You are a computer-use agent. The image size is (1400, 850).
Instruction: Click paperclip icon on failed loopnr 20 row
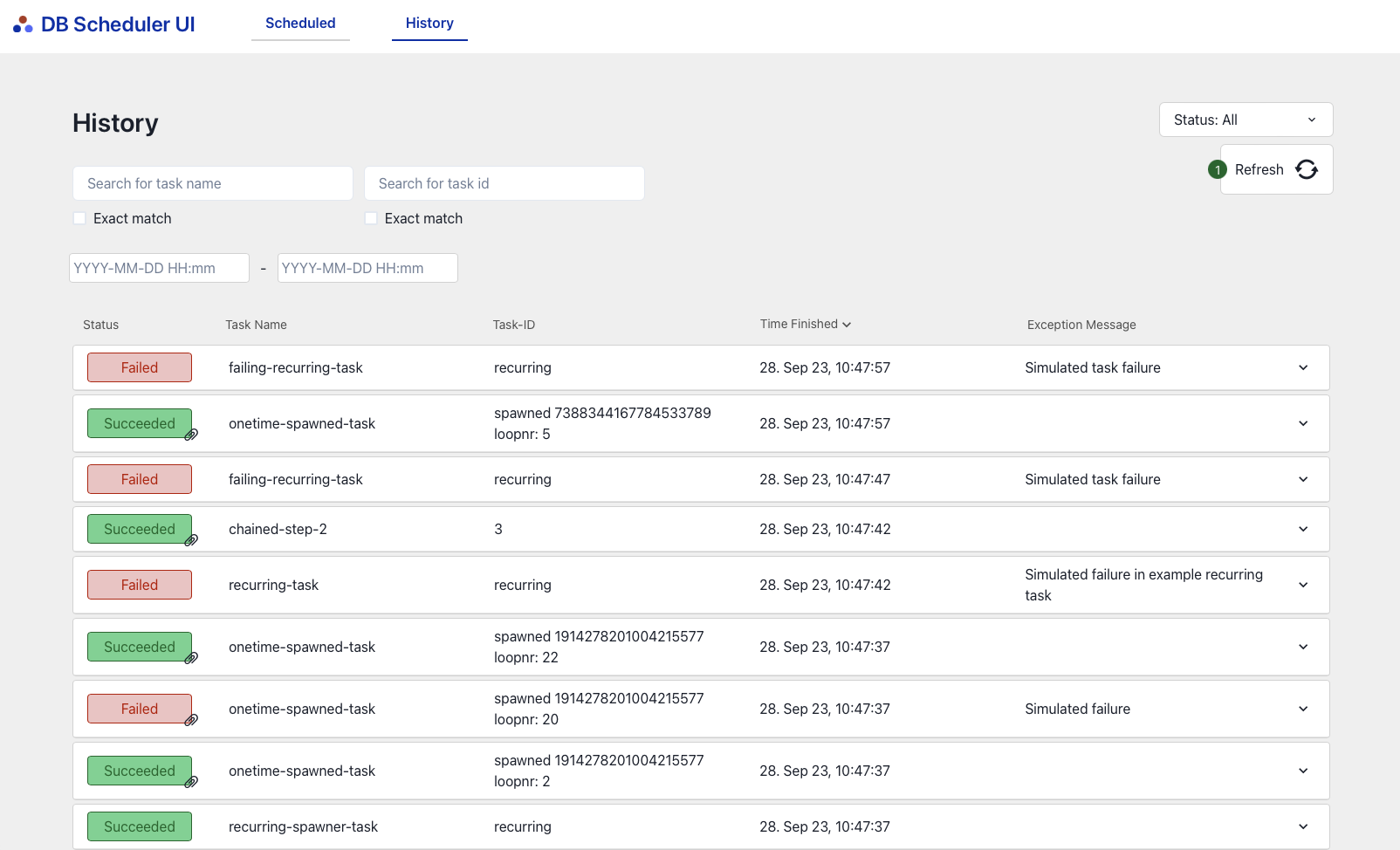pyautogui.click(x=191, y=720)
